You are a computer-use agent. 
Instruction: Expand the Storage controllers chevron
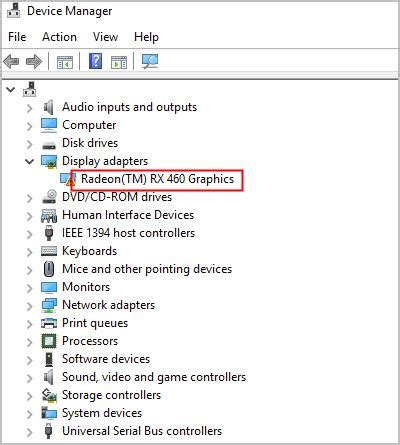coord(30,396)
